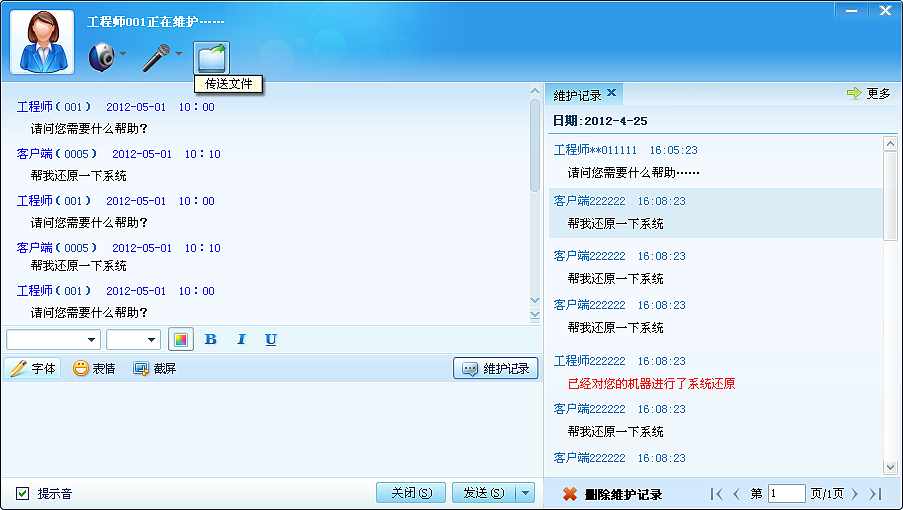Toggle the 字体 font toolbar
This screenshot has height=510, width=903.
[33, 368]
